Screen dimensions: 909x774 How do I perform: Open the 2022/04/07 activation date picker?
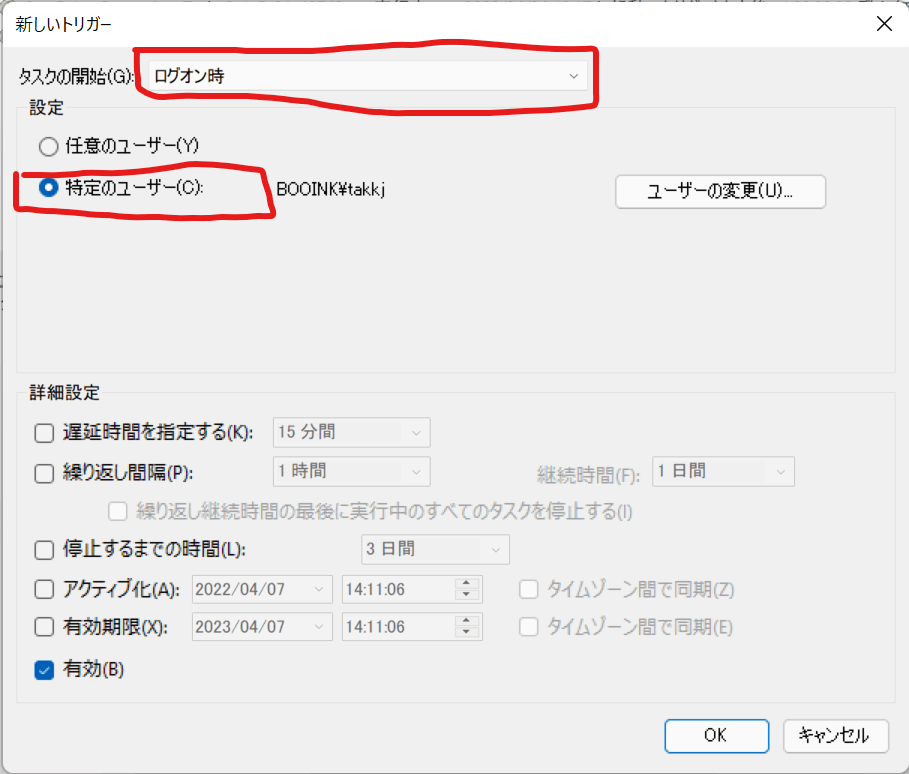point(262,590)
